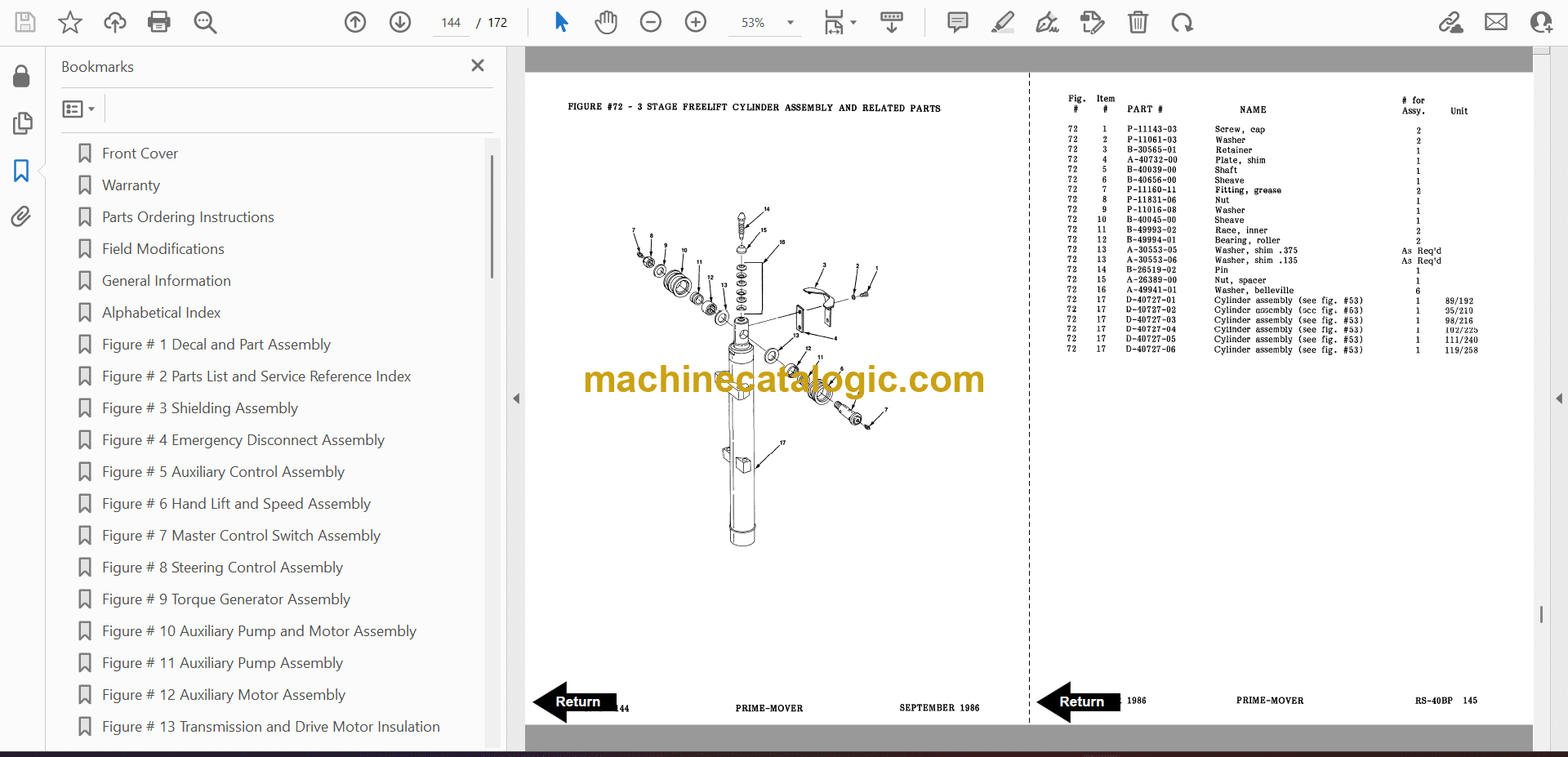Viewport: 1568px width, 757px height.
Task: Select the highlight text pen tool
Action: pyautogui.click(x=1003, y=22)
